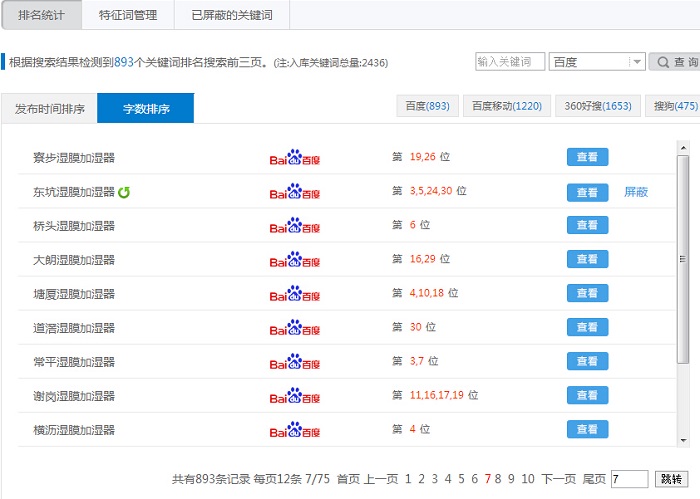Filter by 360好搜(1653) results
Viewport: 700px width, 499px height.
[x=598, y=106]
